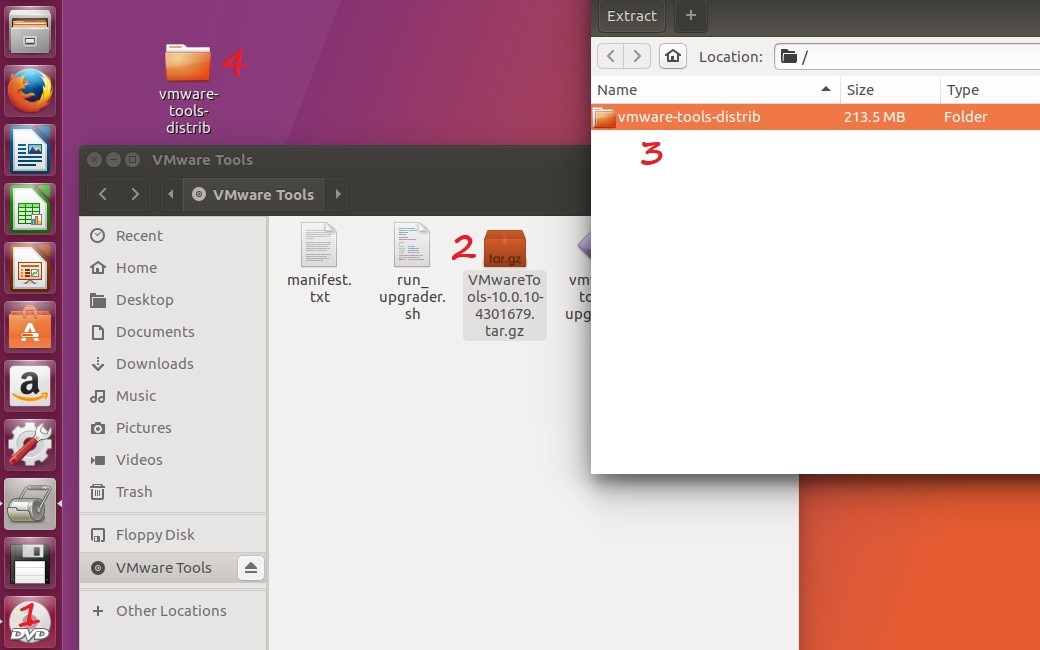
Task: Open Downloads in the Files sidebar
Action: [172, 363]
